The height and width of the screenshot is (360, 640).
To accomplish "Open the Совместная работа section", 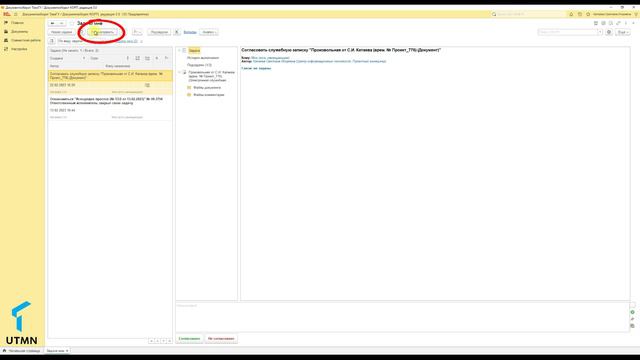I will click(25, 40).
